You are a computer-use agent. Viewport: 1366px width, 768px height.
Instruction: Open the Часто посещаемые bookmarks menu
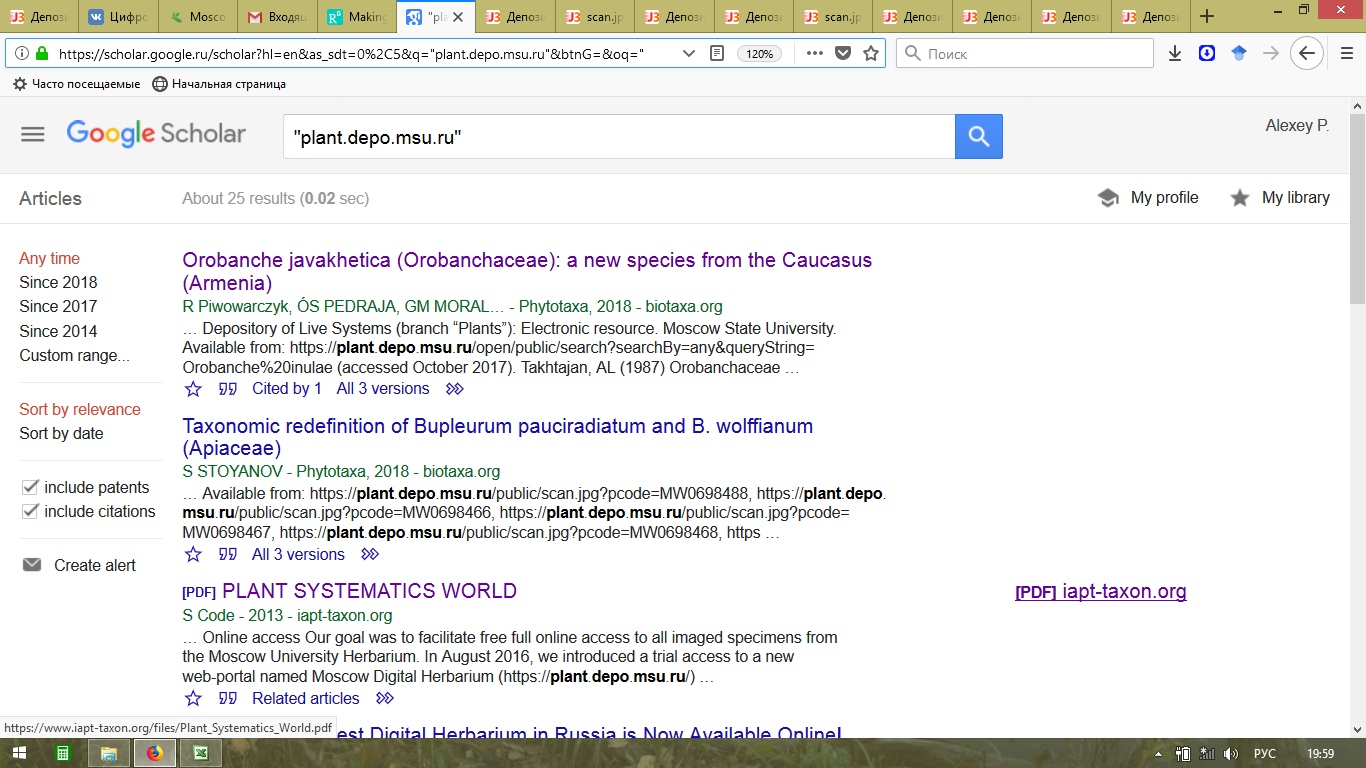76,84
